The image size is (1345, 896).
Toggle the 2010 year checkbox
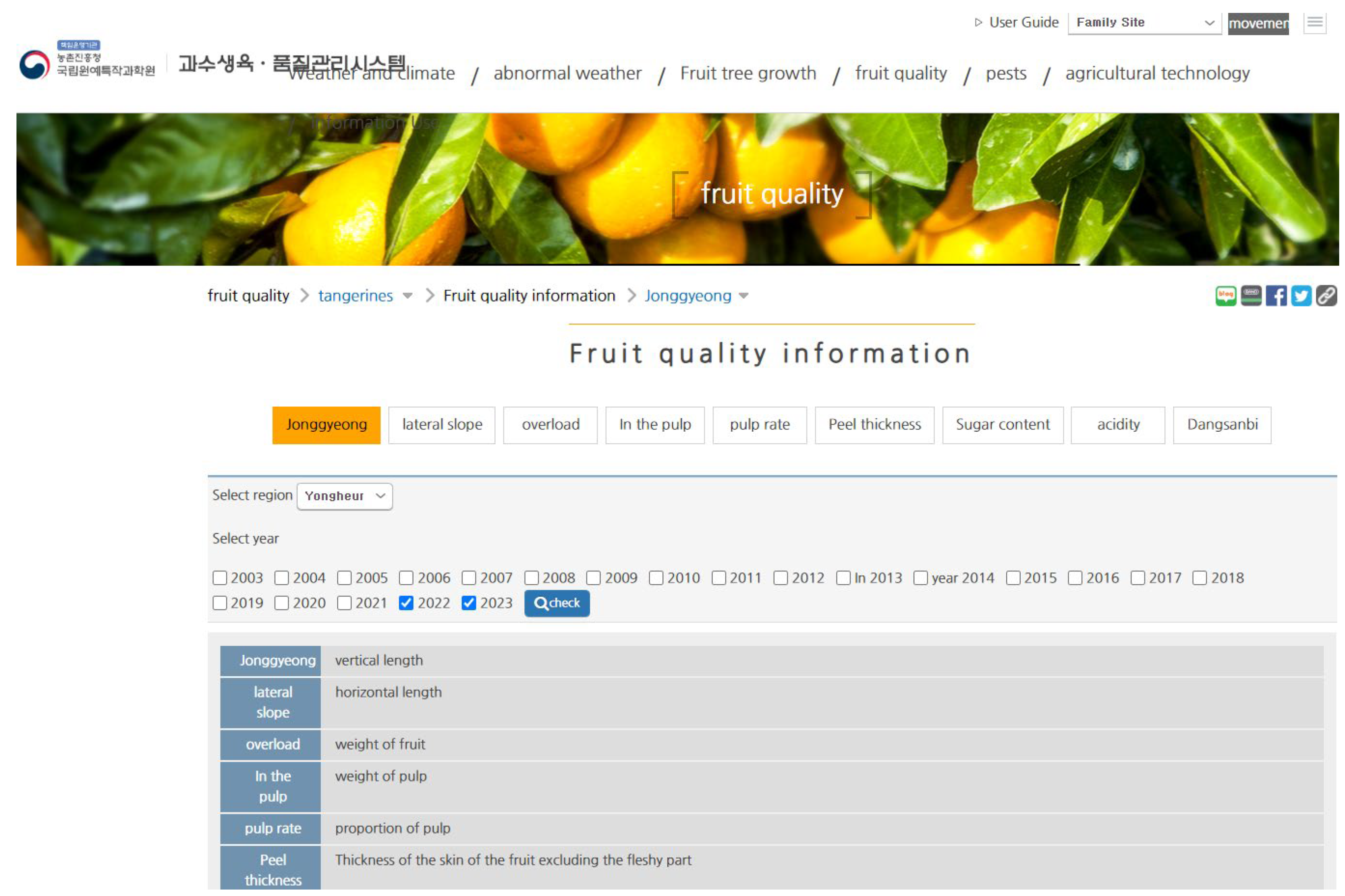[656, 578]
